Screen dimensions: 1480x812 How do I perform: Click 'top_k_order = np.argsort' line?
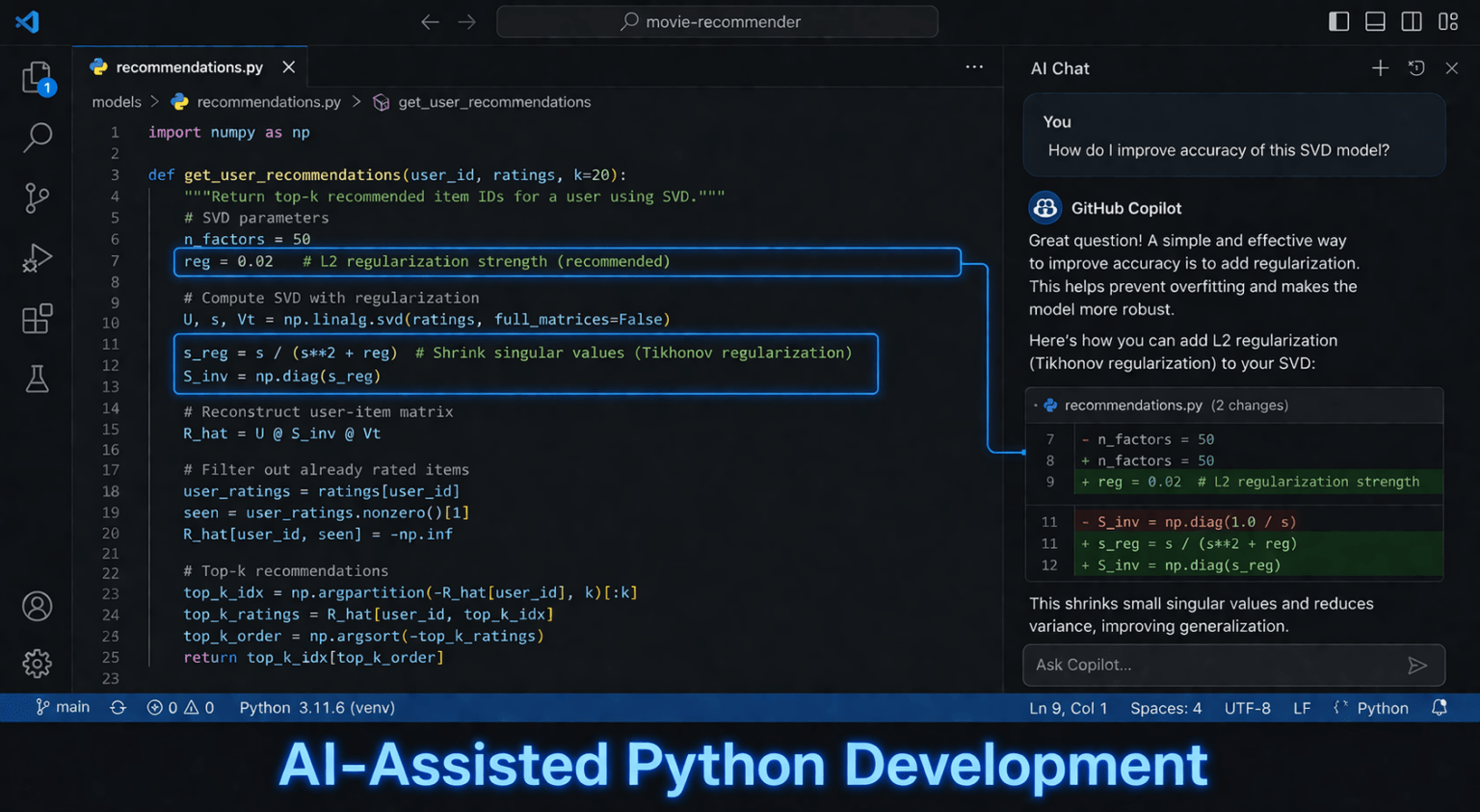pos(363,636)
